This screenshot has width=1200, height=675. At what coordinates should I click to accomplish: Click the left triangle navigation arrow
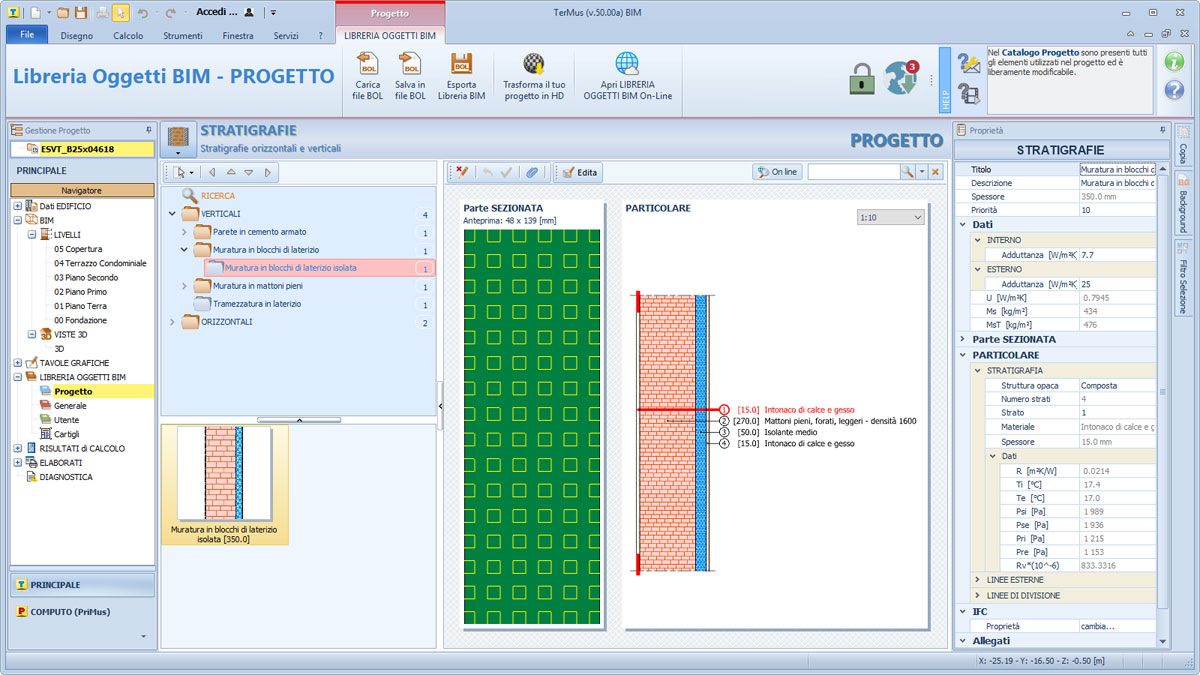[212, 172]
